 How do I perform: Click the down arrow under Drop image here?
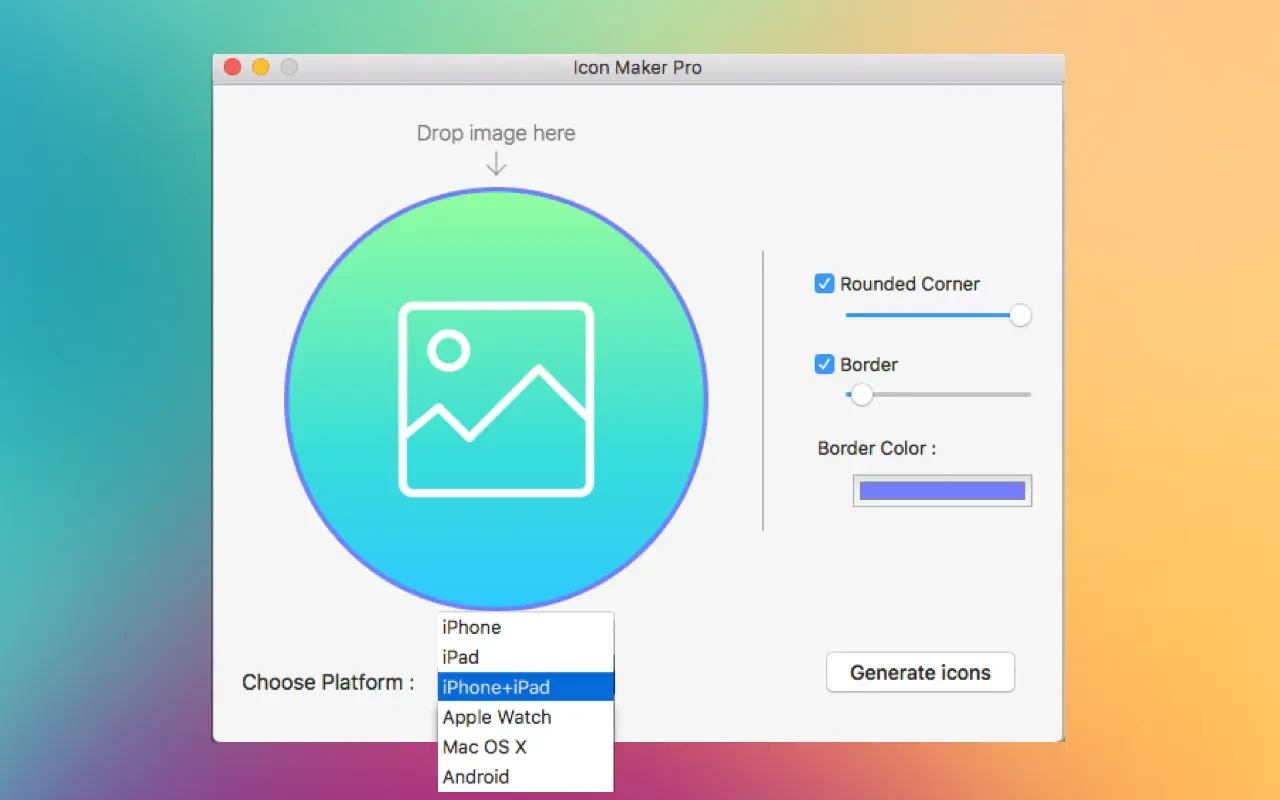[x=496, y=164]
